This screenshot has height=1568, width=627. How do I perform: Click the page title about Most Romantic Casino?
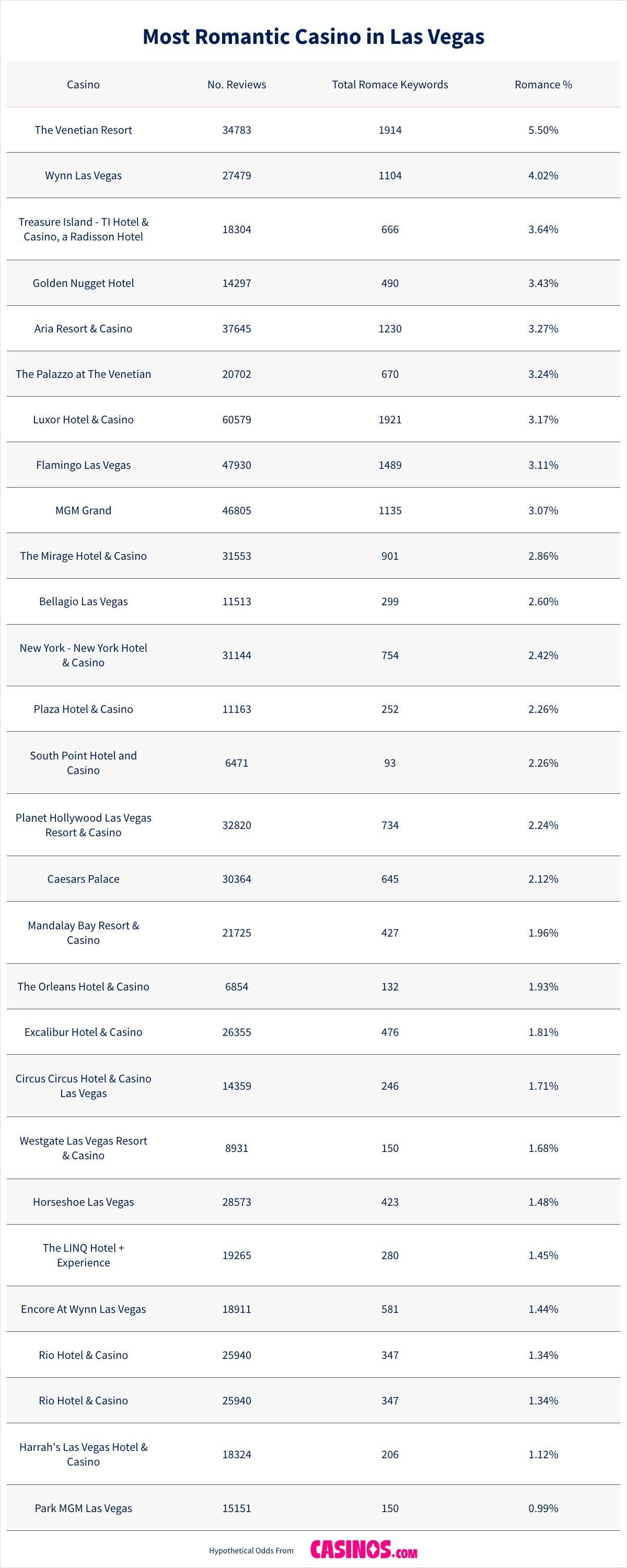tap(313, 37)
